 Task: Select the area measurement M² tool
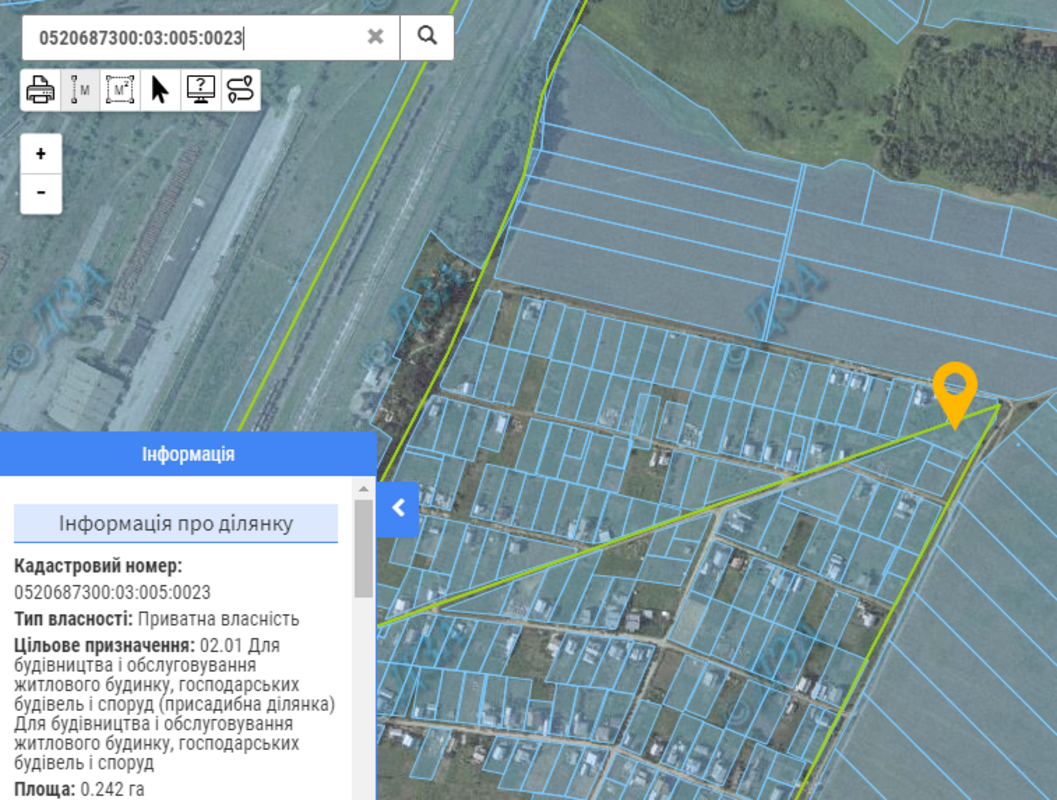[121, 91]
